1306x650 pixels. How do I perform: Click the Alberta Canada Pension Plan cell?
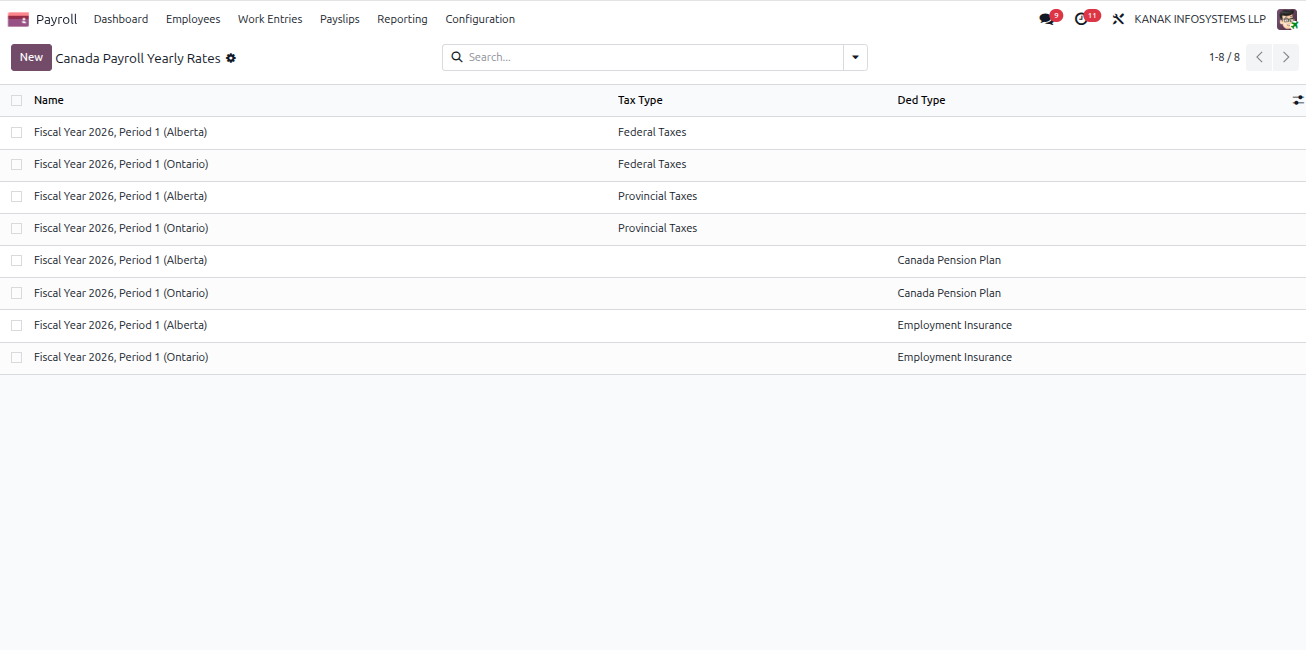(949, 260)
